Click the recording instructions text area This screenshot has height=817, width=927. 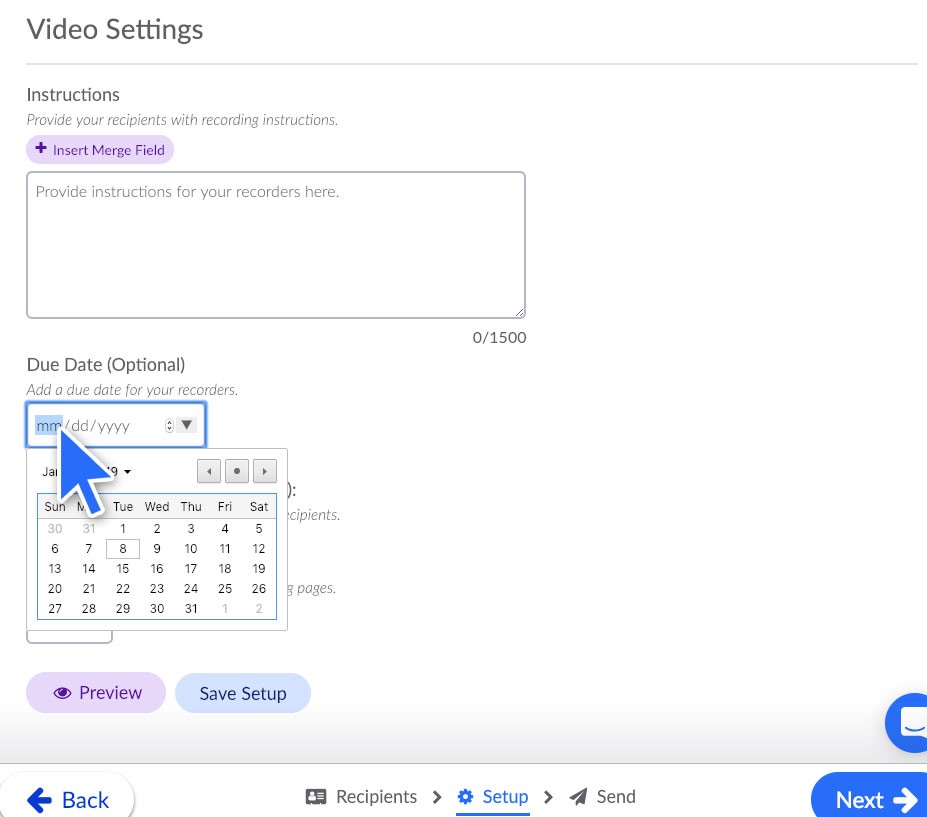pyautogui.click(x=275, y=244)
